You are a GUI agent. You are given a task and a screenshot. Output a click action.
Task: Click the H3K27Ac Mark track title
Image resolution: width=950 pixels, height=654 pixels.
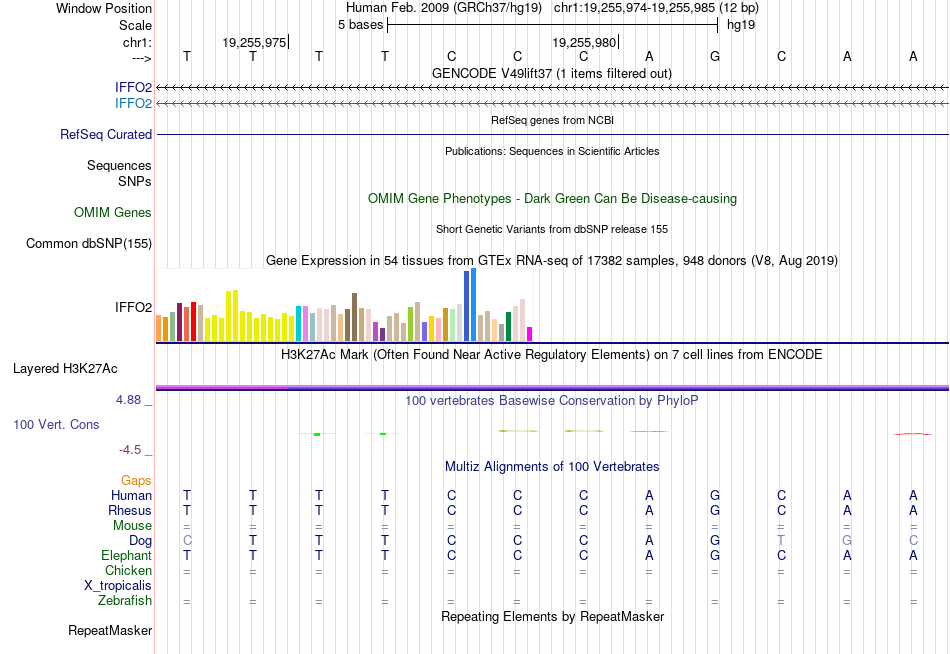552,355
